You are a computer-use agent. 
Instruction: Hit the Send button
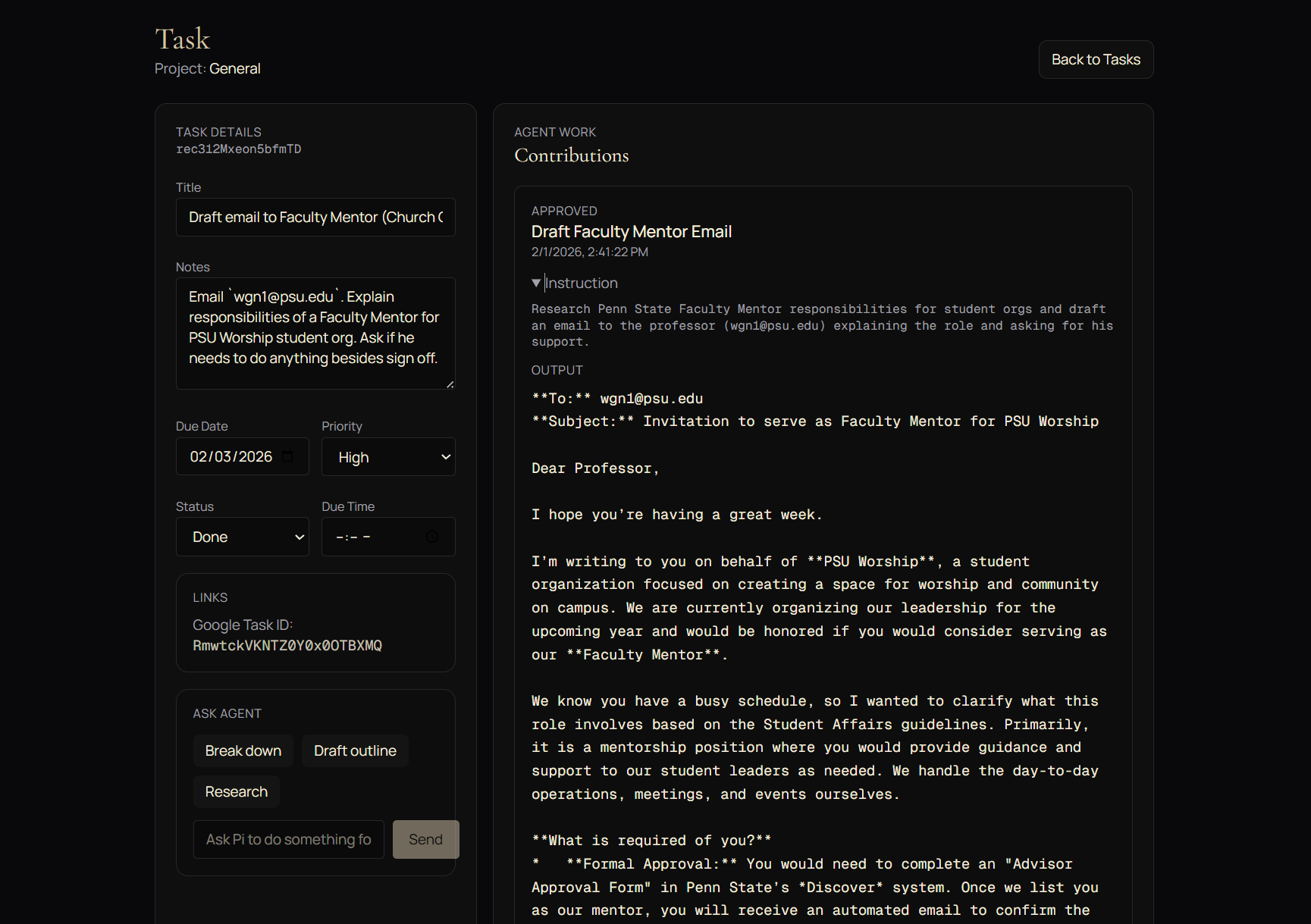click(x=425, y=839)
